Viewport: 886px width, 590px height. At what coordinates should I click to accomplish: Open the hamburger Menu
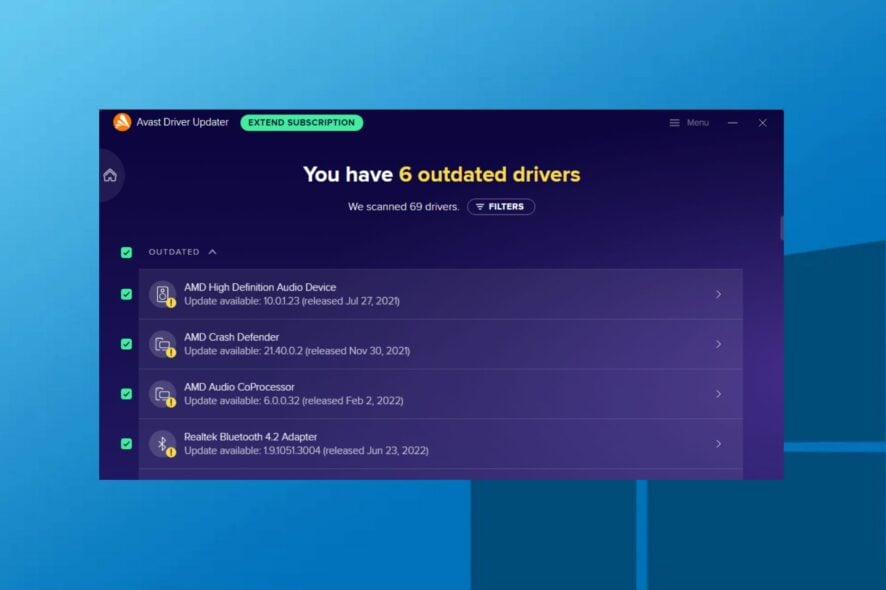coord(689,123)
